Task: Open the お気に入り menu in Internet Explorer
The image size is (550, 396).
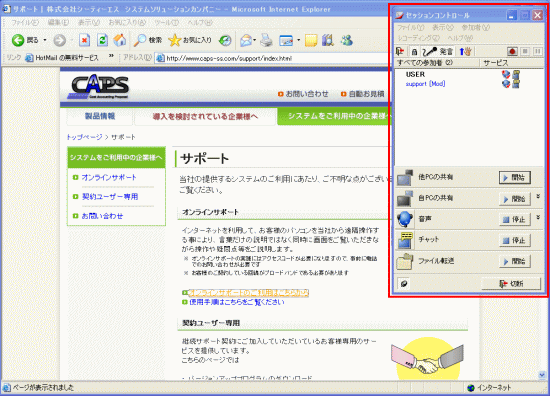Action: (x=127, y=23)
